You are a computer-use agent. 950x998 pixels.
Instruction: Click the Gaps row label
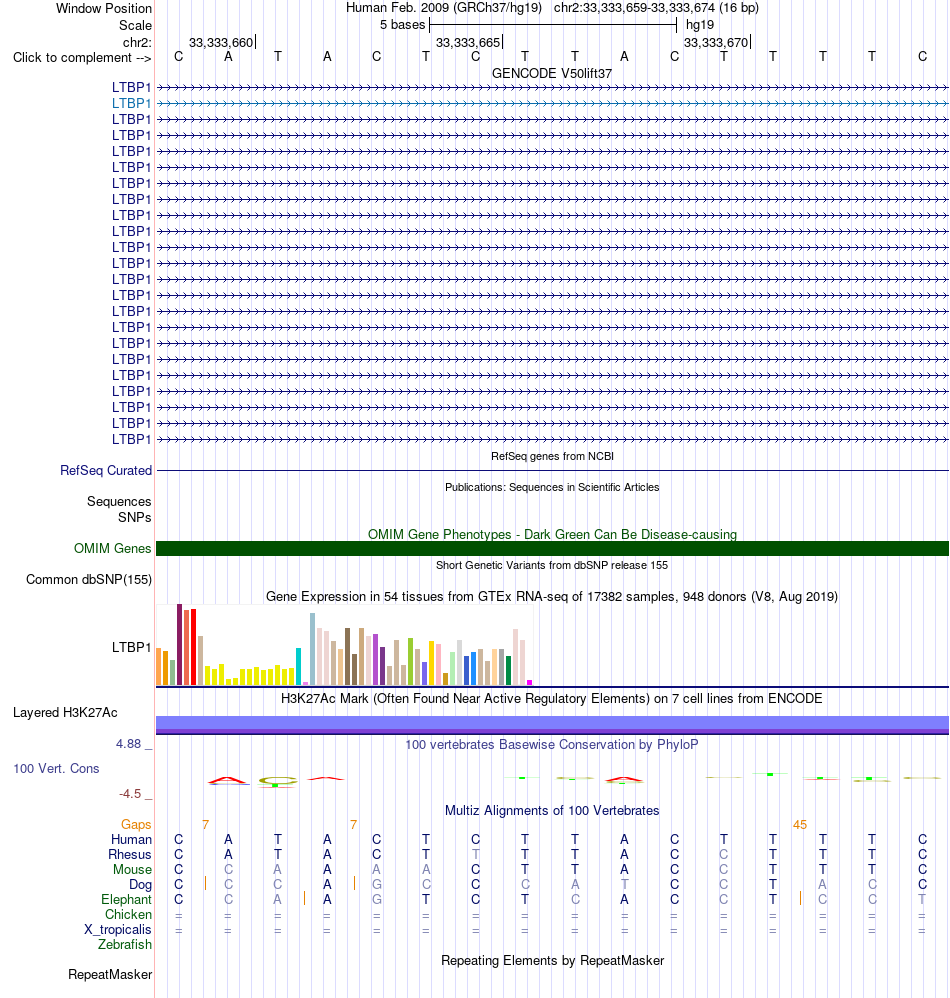[136, 824]
